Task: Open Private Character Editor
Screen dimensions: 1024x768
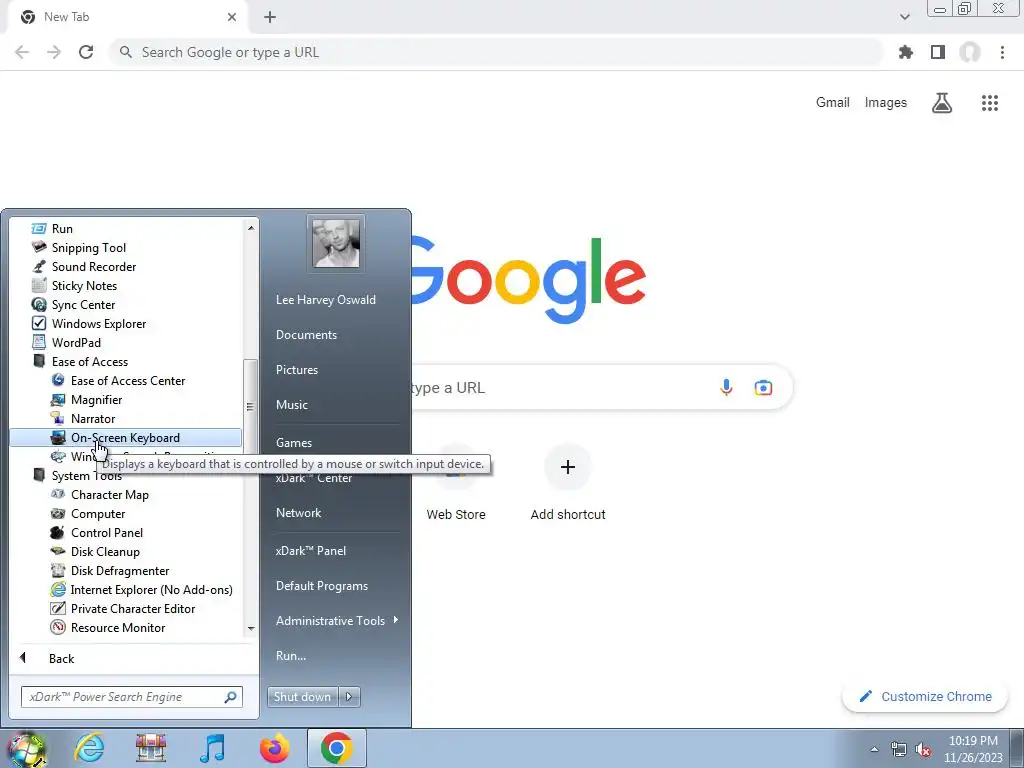Action: tap(133, 608)
